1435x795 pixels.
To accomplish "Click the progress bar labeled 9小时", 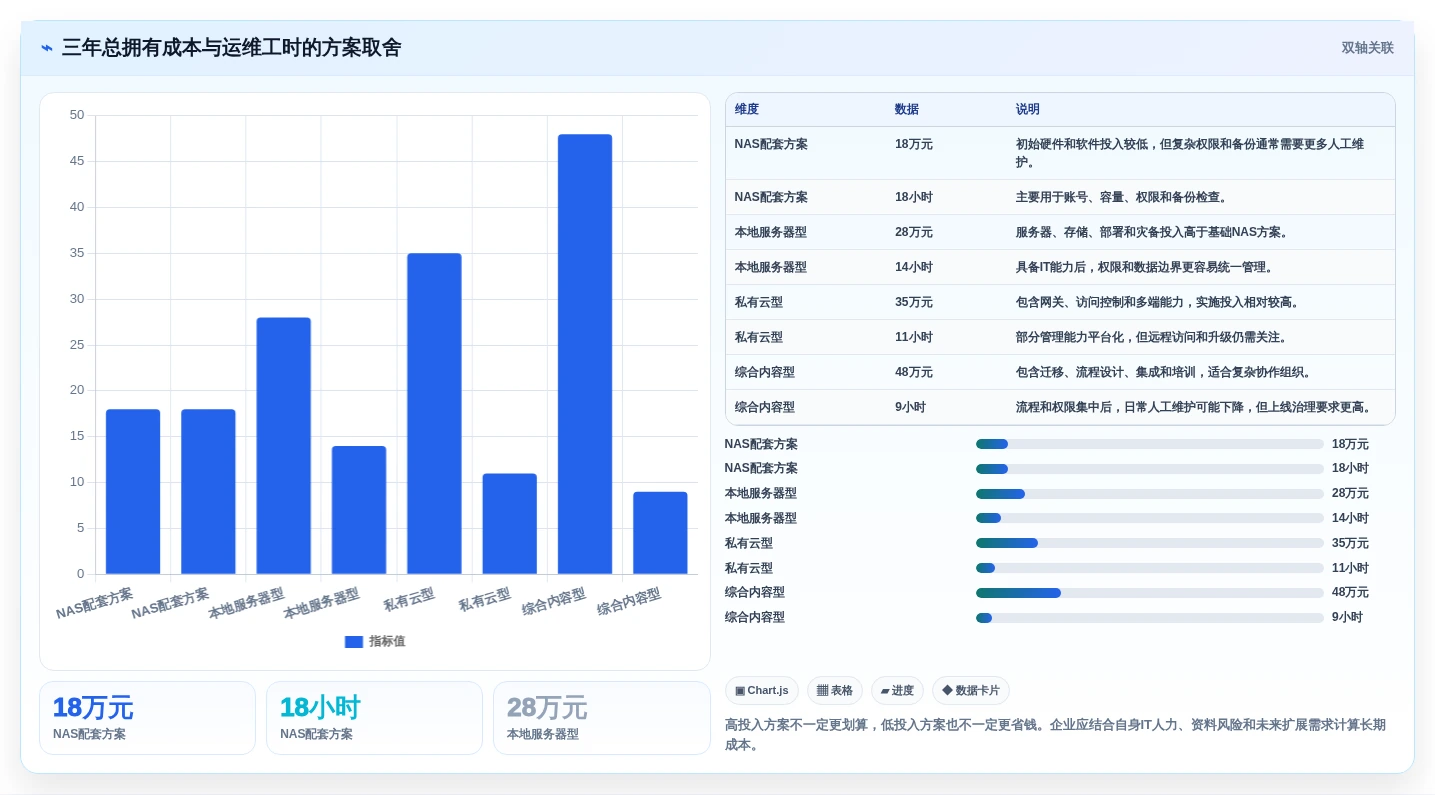I will pos(1150,618).
